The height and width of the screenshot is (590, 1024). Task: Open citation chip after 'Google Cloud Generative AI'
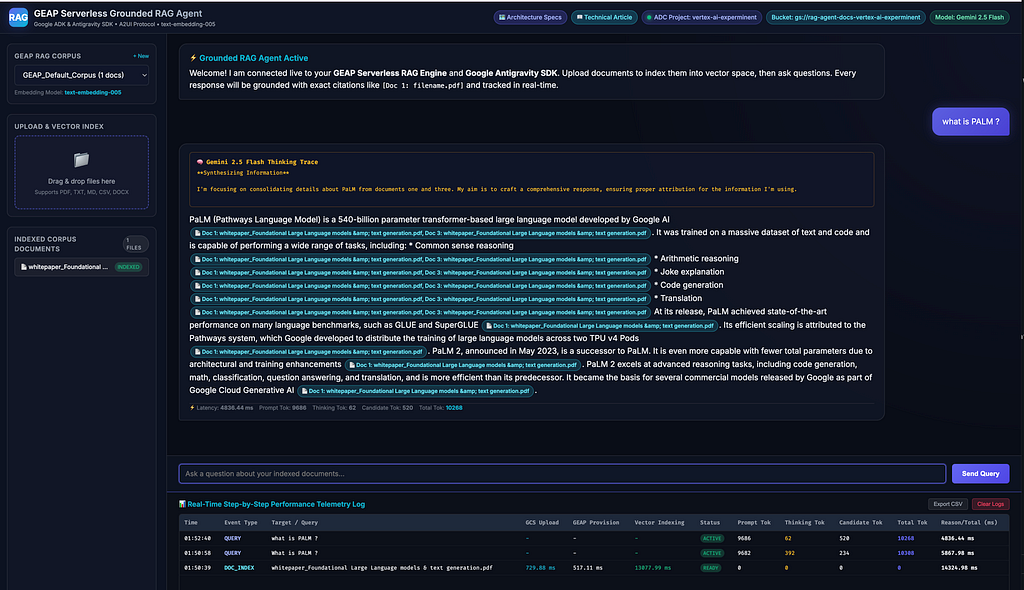click(x=415, y=391)
